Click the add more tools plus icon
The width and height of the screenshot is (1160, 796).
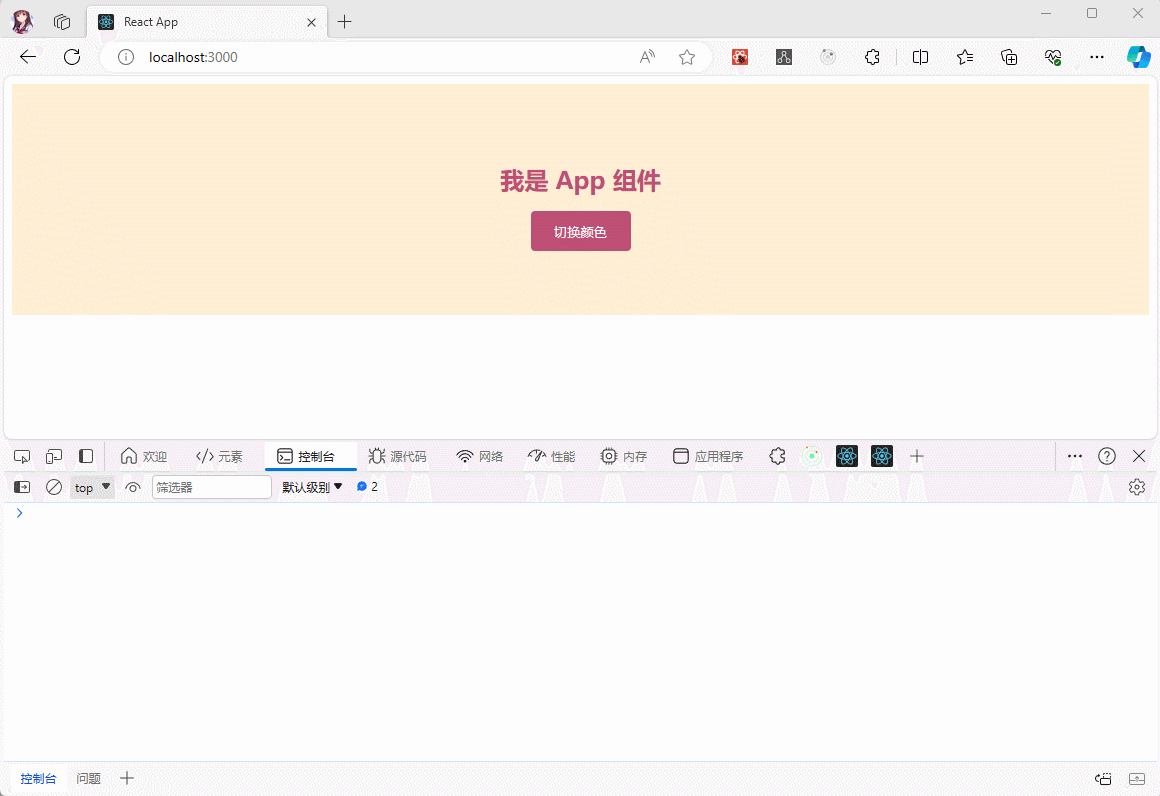(x=917, y=456)
